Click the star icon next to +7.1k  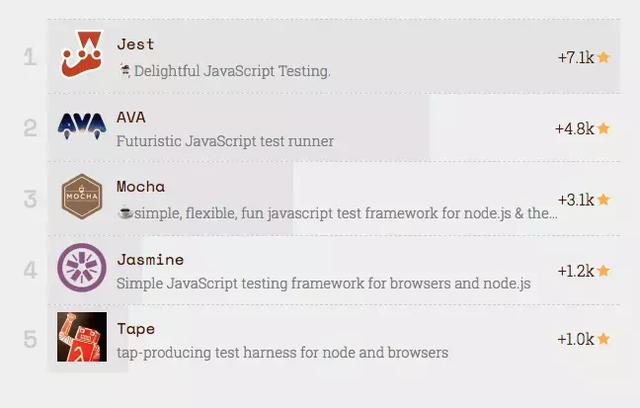tap(603, 57)
